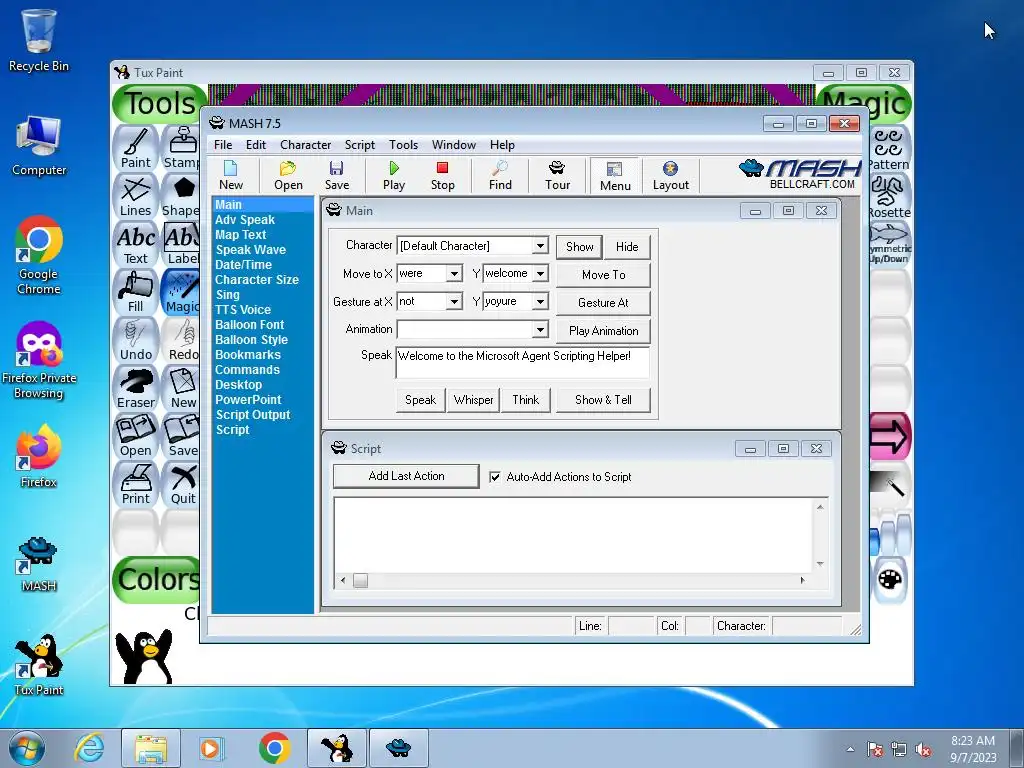This screenshot has width=1024, height=768.
Task: Select TTS Voice in the sidebar list
Action: [x=243, y=310]
